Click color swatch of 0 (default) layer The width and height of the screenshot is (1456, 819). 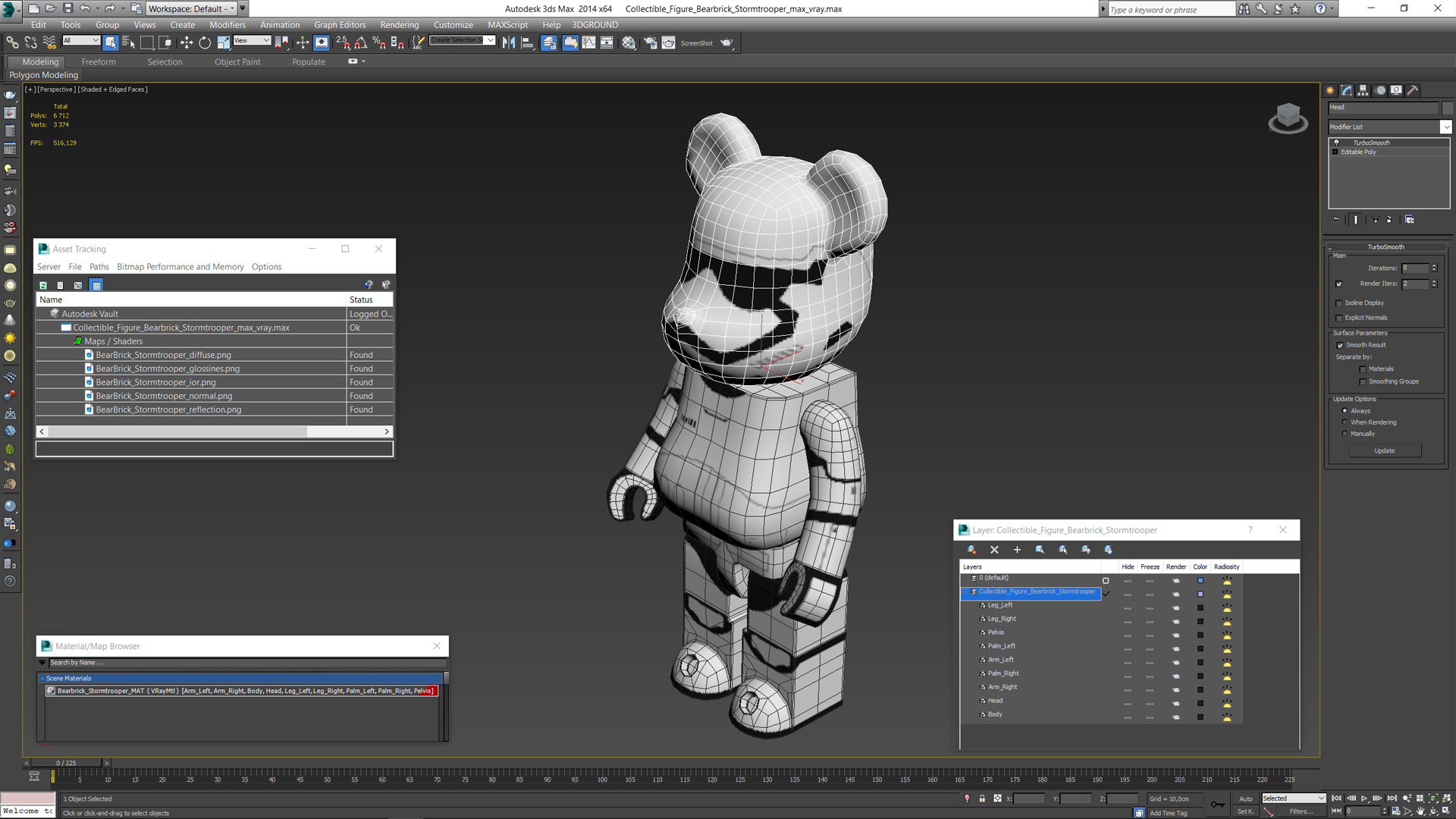pos(1200,581)
